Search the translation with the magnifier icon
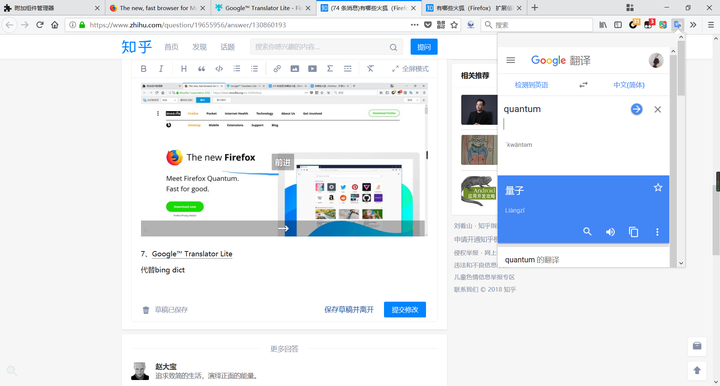Image resolution: width=720 pixels, height=386 pixels. 587,232
